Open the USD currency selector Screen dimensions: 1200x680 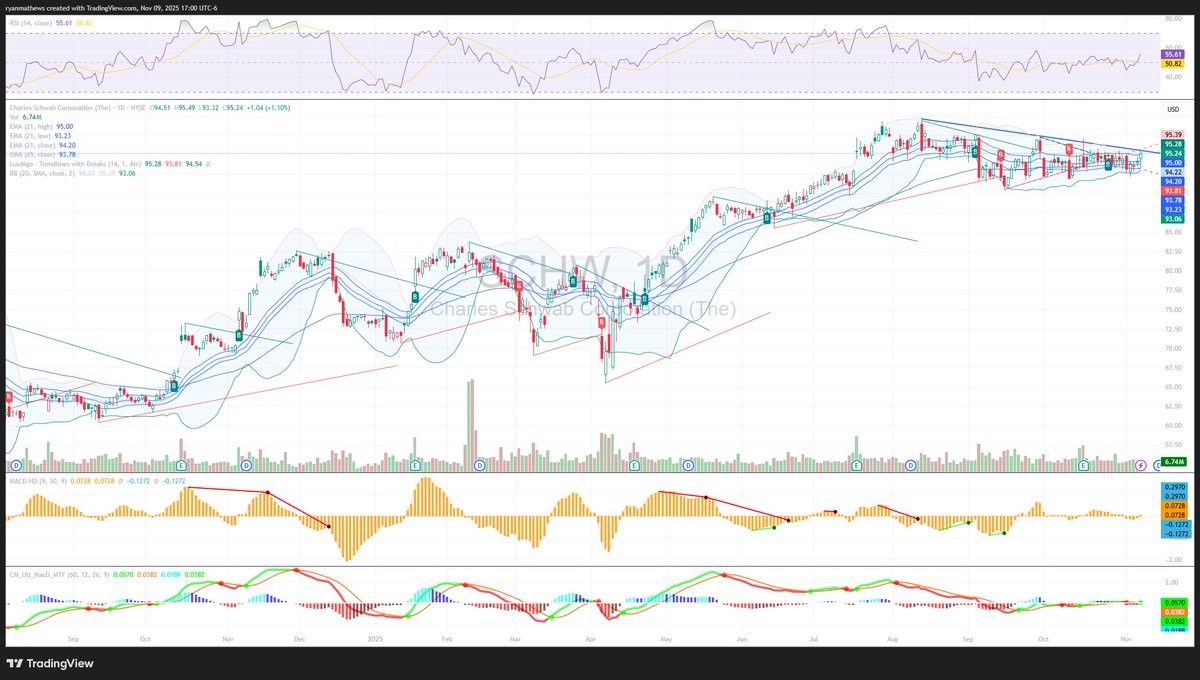point(1171,108)
